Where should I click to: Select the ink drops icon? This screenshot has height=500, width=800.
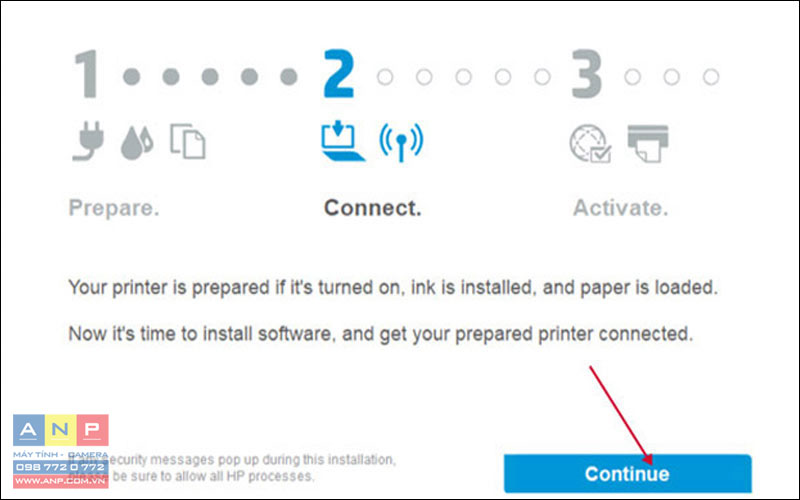pyautogui.click(x=137, y=142)
